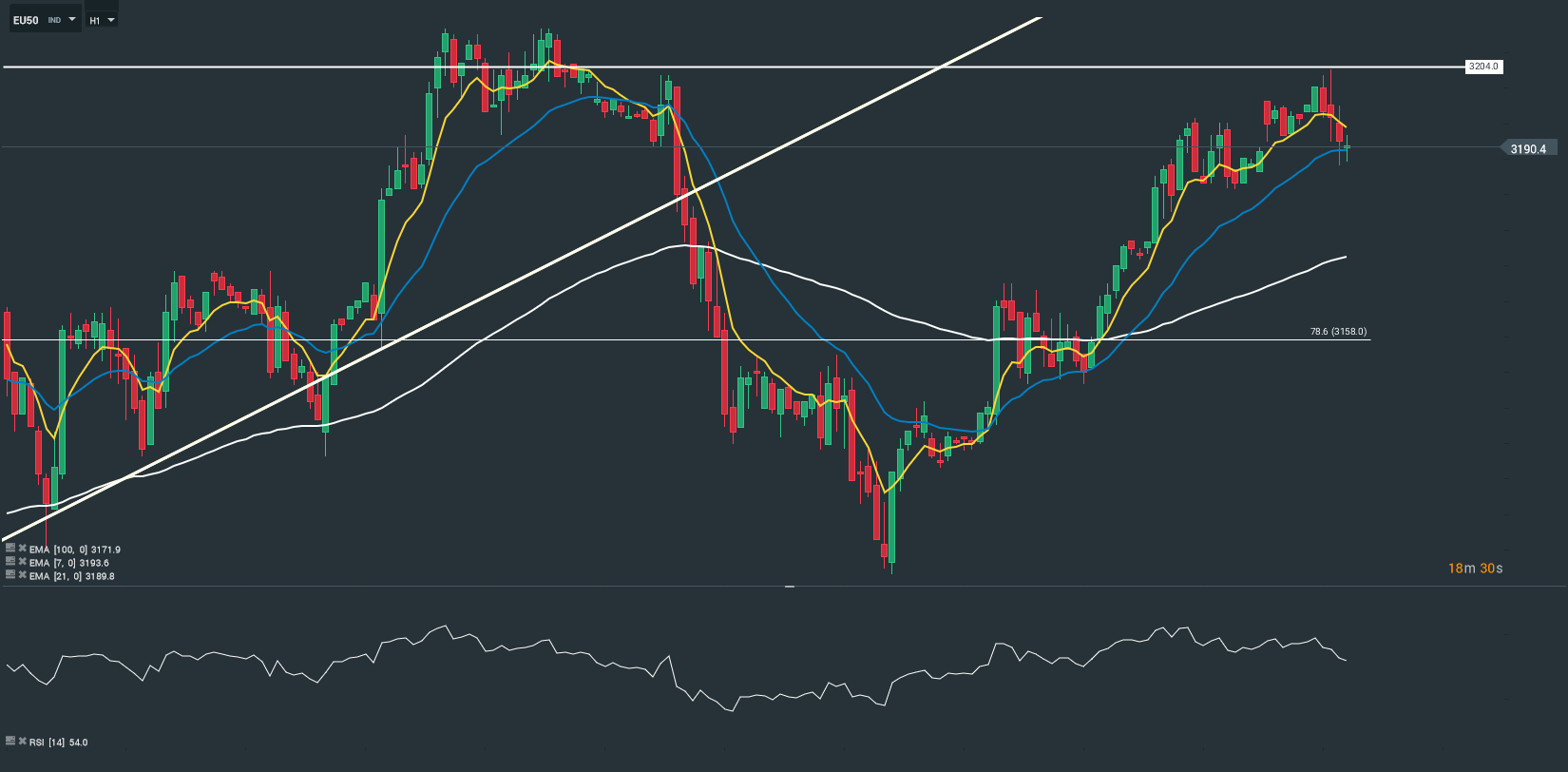Open settings icon for RSI 14 indicator

point(10,741)
